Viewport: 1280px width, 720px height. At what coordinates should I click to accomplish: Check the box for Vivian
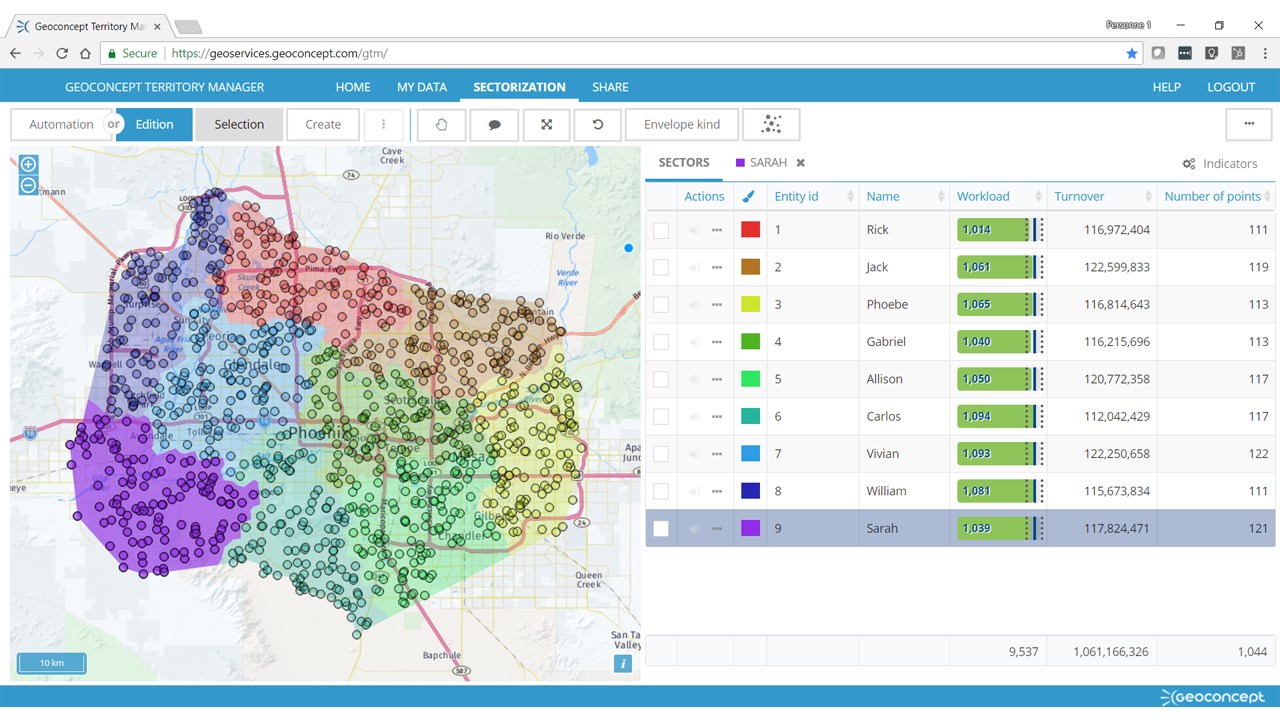point(661,454)
